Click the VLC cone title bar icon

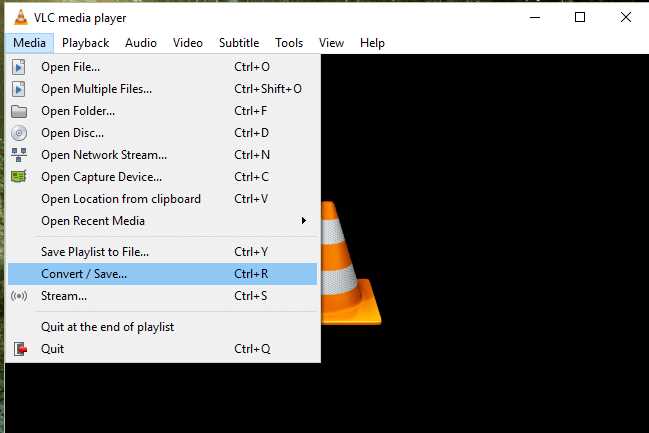point(20,17)
